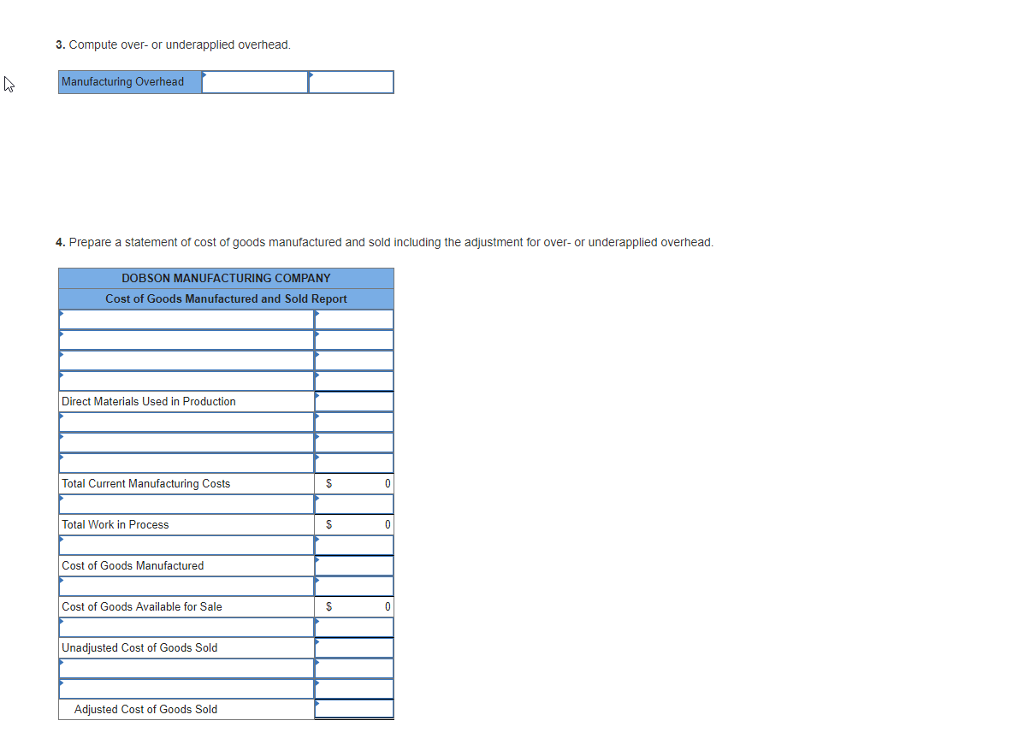The height and width of the screenshot is (756, 1024).
Task: Open label dropdown directly below Total Work in Process
Action: (186, 546)
